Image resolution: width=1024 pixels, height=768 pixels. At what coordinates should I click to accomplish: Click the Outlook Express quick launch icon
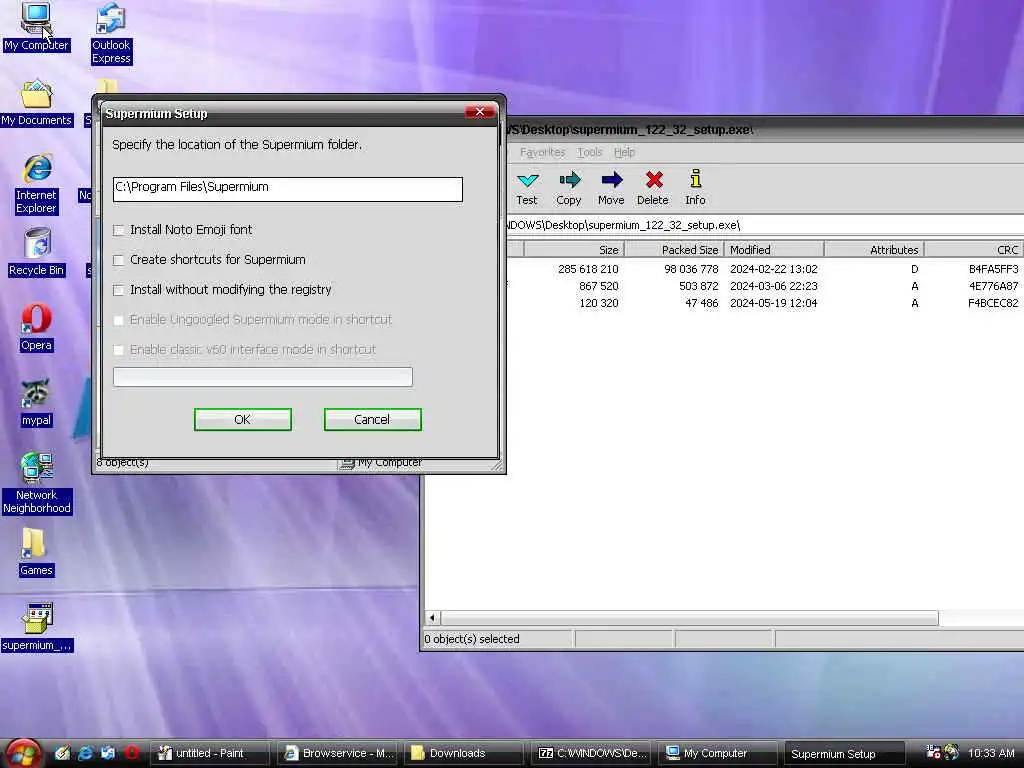coord(108,753)
